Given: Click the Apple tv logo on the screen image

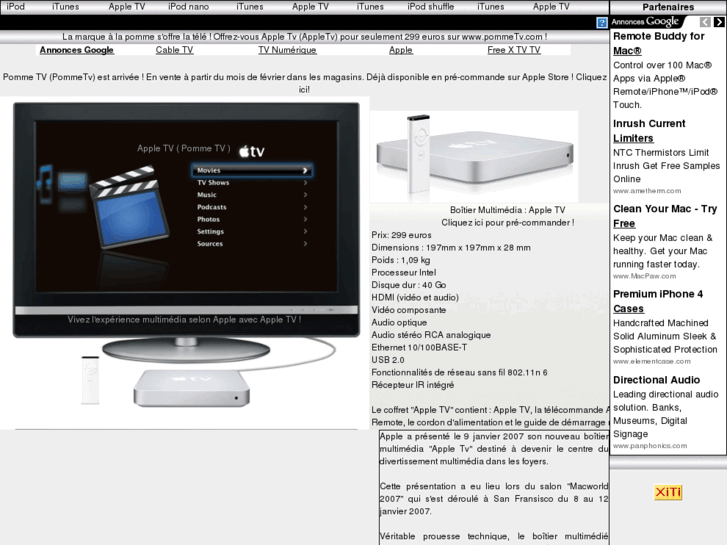Looking at the screenshot, I should tap(251, 151).
